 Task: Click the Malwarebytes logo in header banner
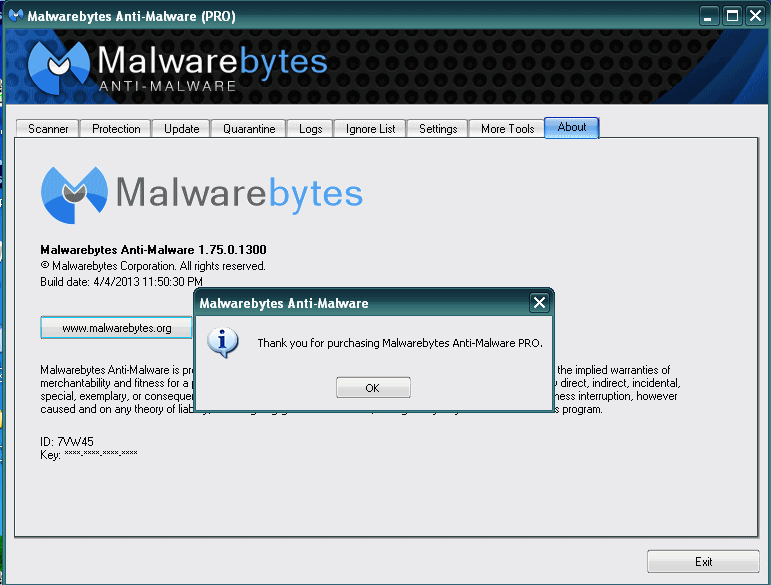click(177, 66)
